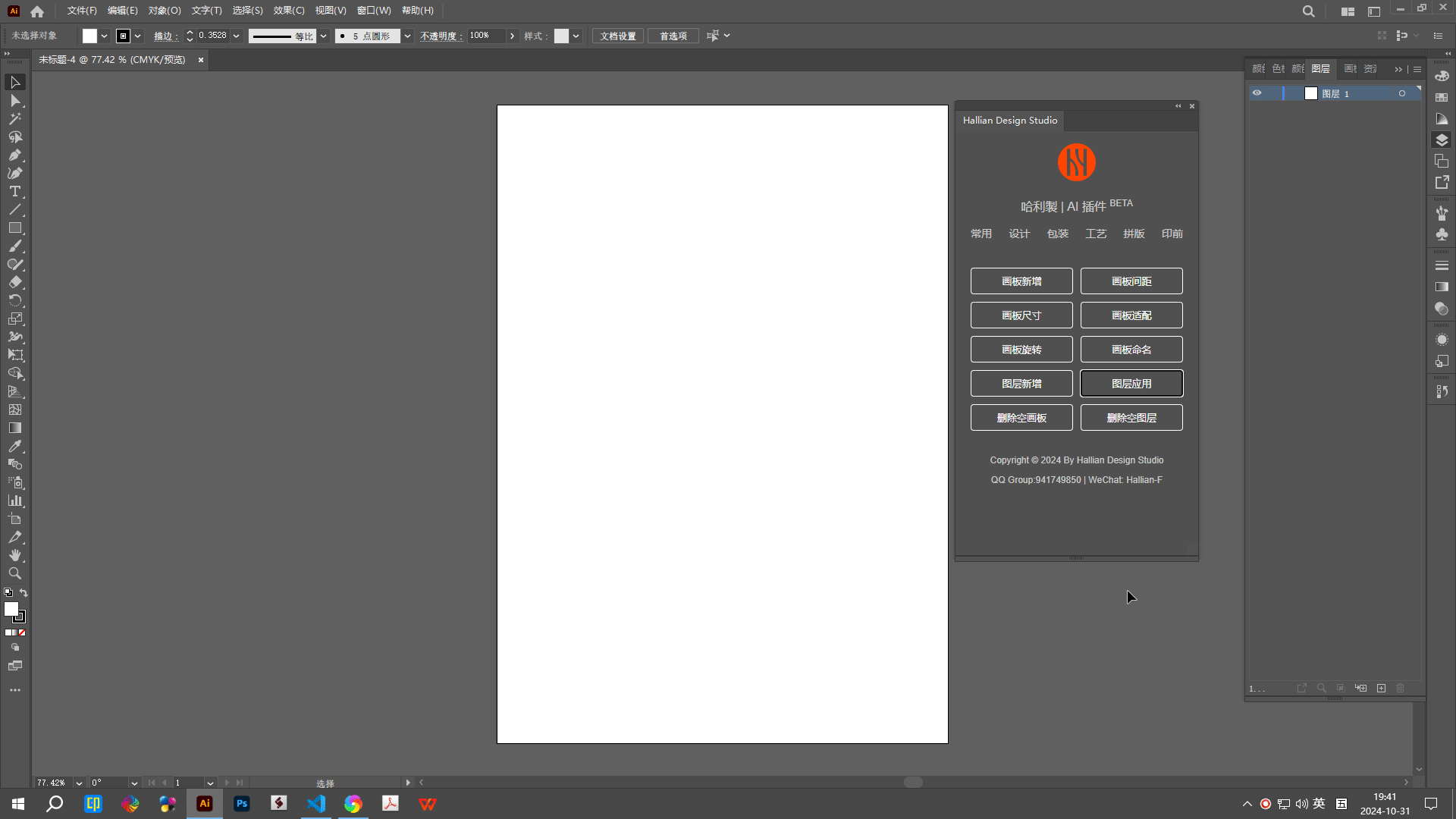This screenshot has width=1456, height=819.
Task: Open rotation angle dropdown 0°
Action: [134, 783]
